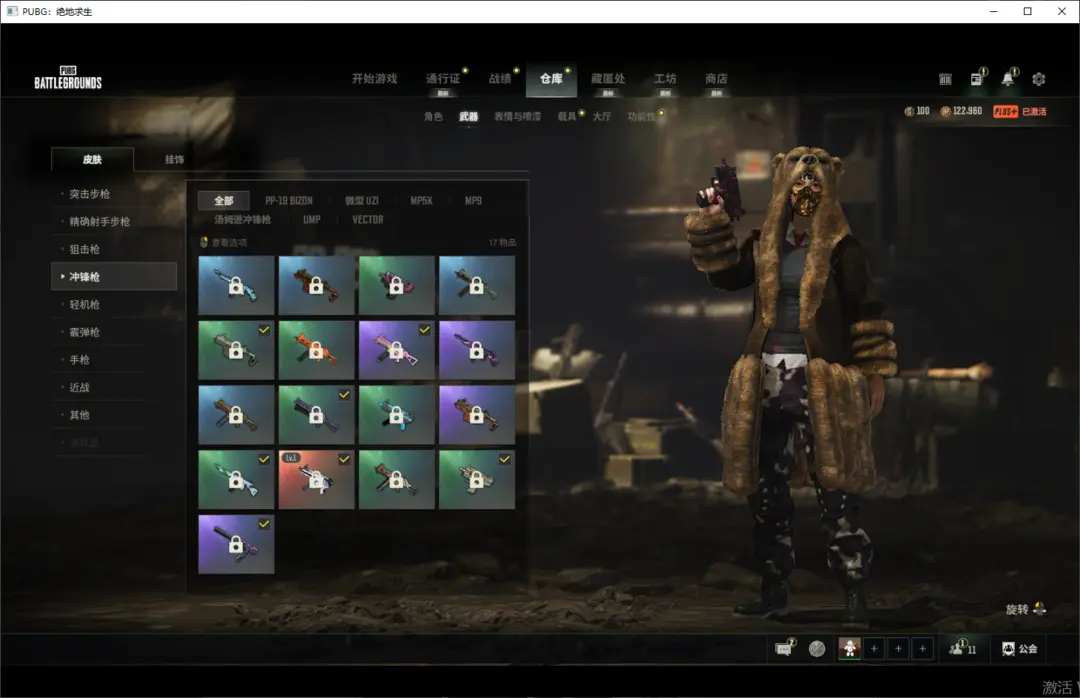Select 精确射手步枪 in the category list
1080x698 pixels.
tap(114, 222)
